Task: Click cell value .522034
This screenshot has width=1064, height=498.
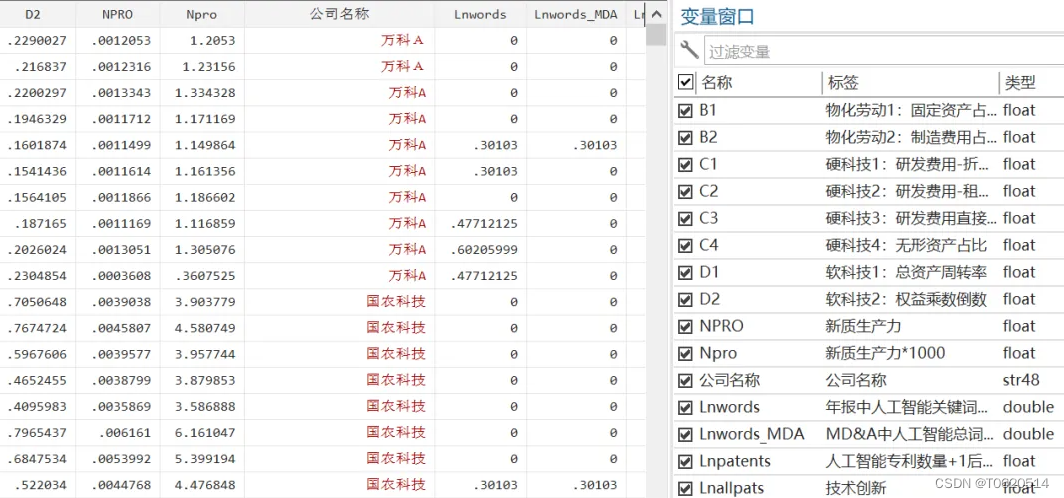Action: (x=41, y=484)
